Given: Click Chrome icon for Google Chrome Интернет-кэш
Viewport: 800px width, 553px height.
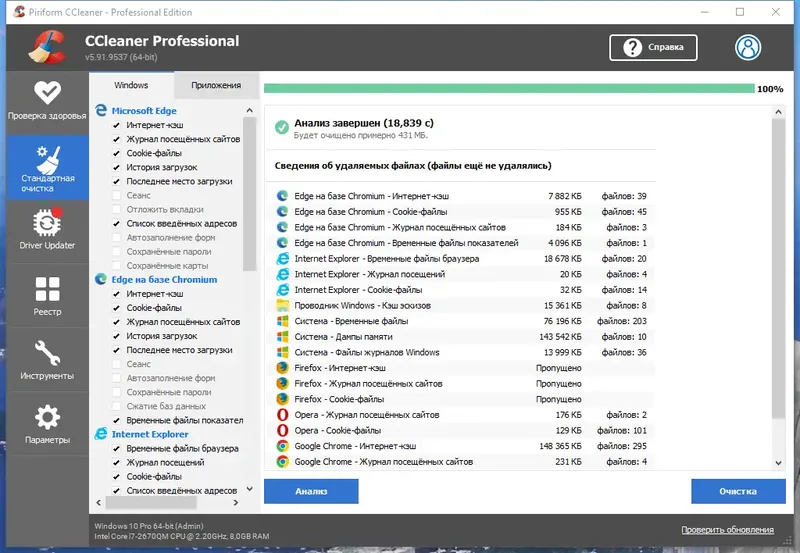Looking at the screenshot, I should pyautogui.click(x=282, y=446).
